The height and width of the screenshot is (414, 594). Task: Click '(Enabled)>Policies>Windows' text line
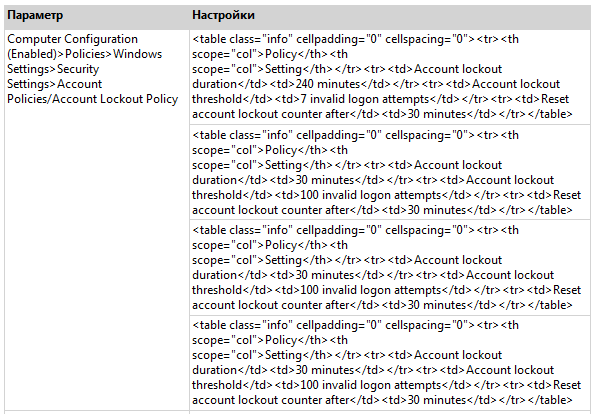click(x=84, y=54)
